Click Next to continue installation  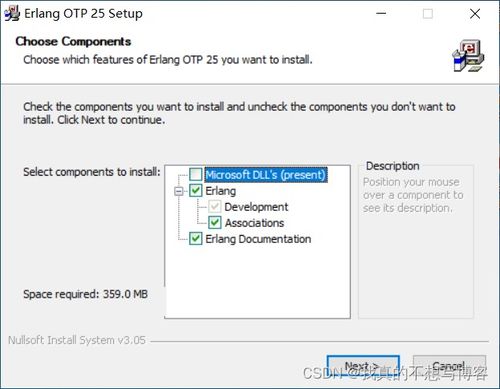tap(363, 366)
